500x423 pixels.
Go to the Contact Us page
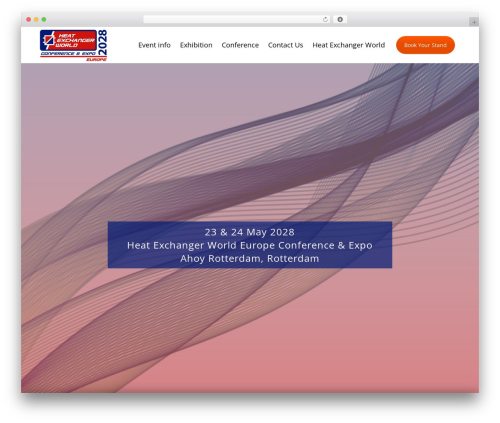click(285, 45)
